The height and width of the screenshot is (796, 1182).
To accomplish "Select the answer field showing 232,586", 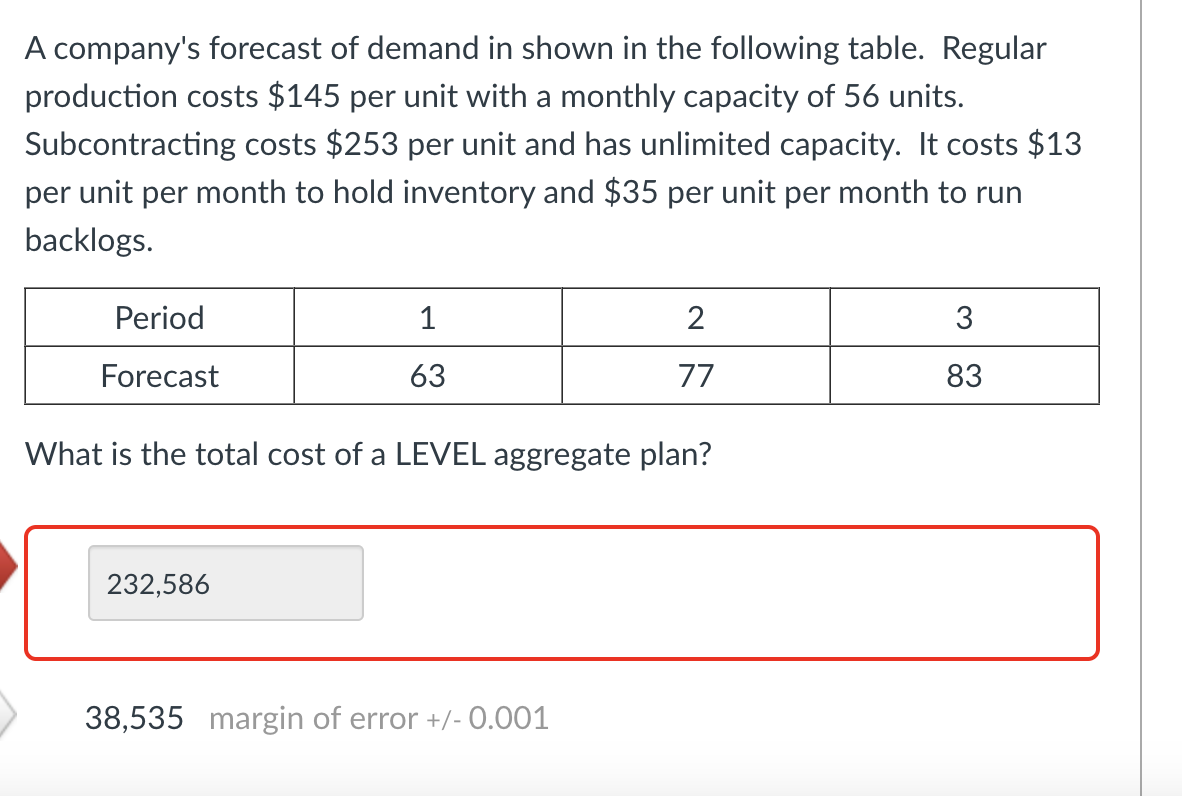I will (x=225, y=583).
